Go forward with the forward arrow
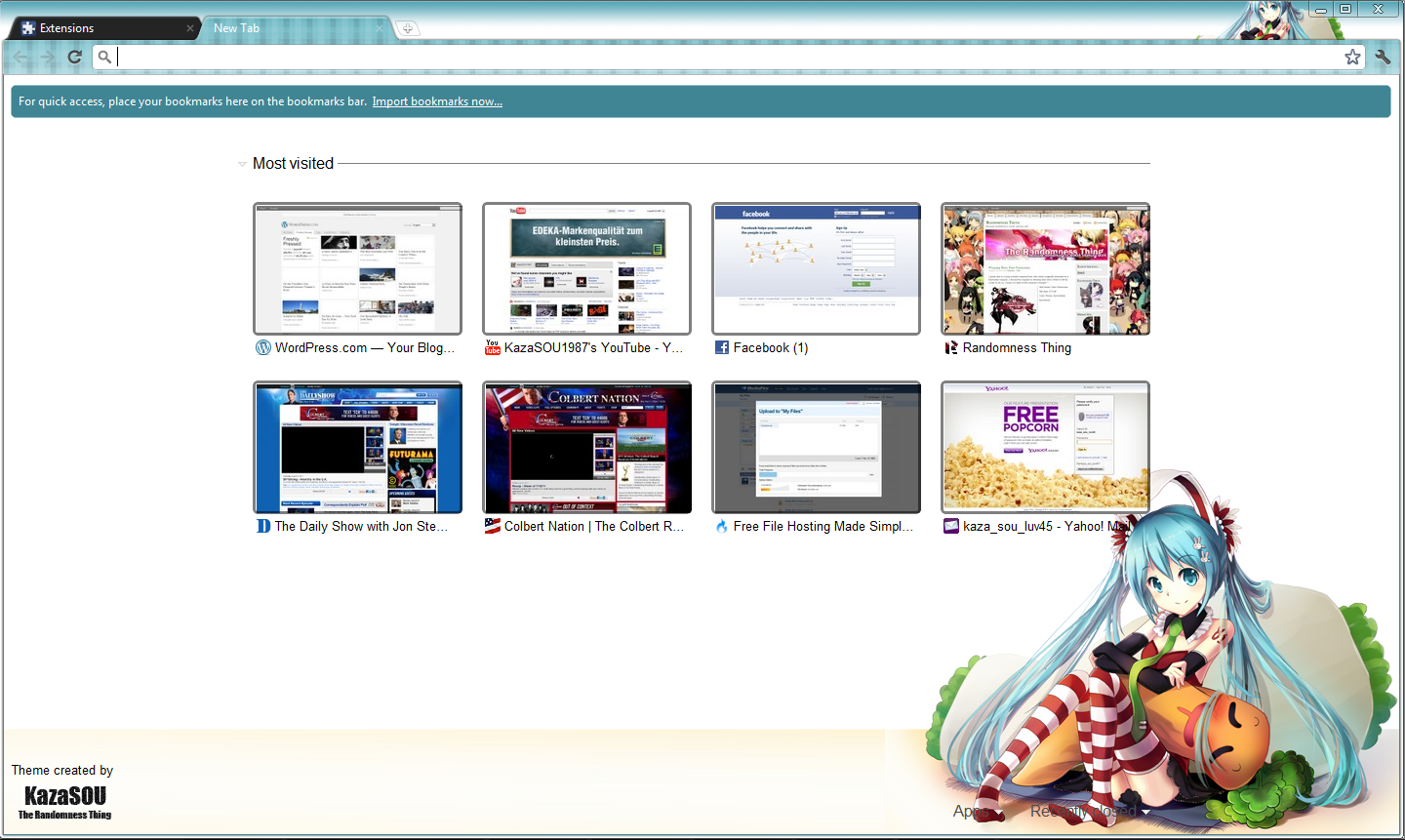 coord(47,57)
